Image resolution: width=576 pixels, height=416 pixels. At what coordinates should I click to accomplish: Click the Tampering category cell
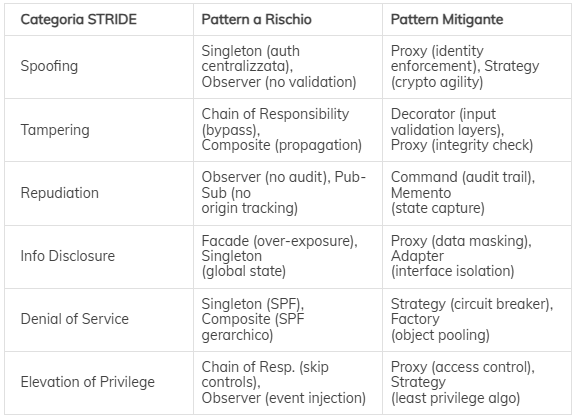[99, 130]
